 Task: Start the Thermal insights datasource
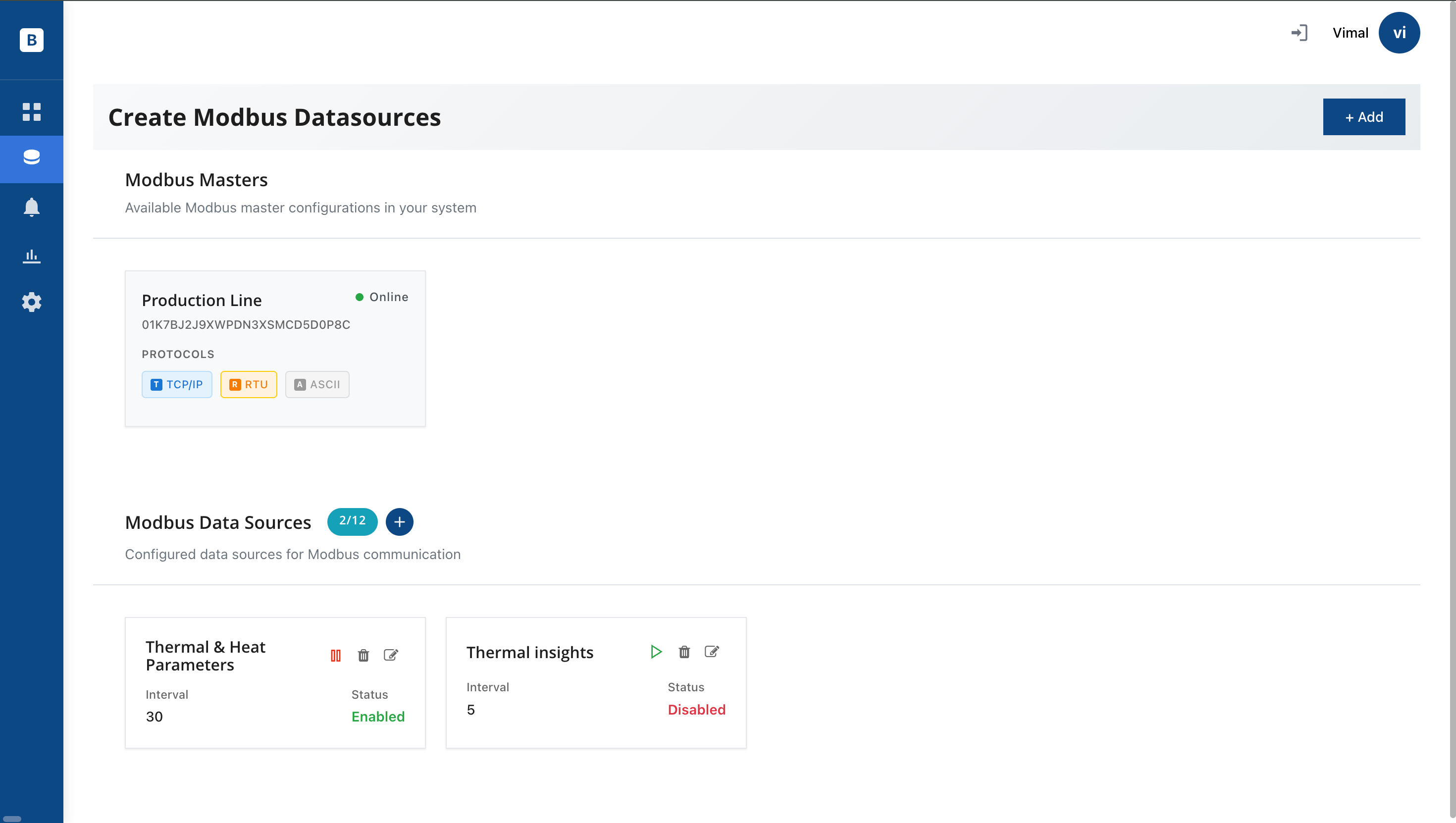656,652
